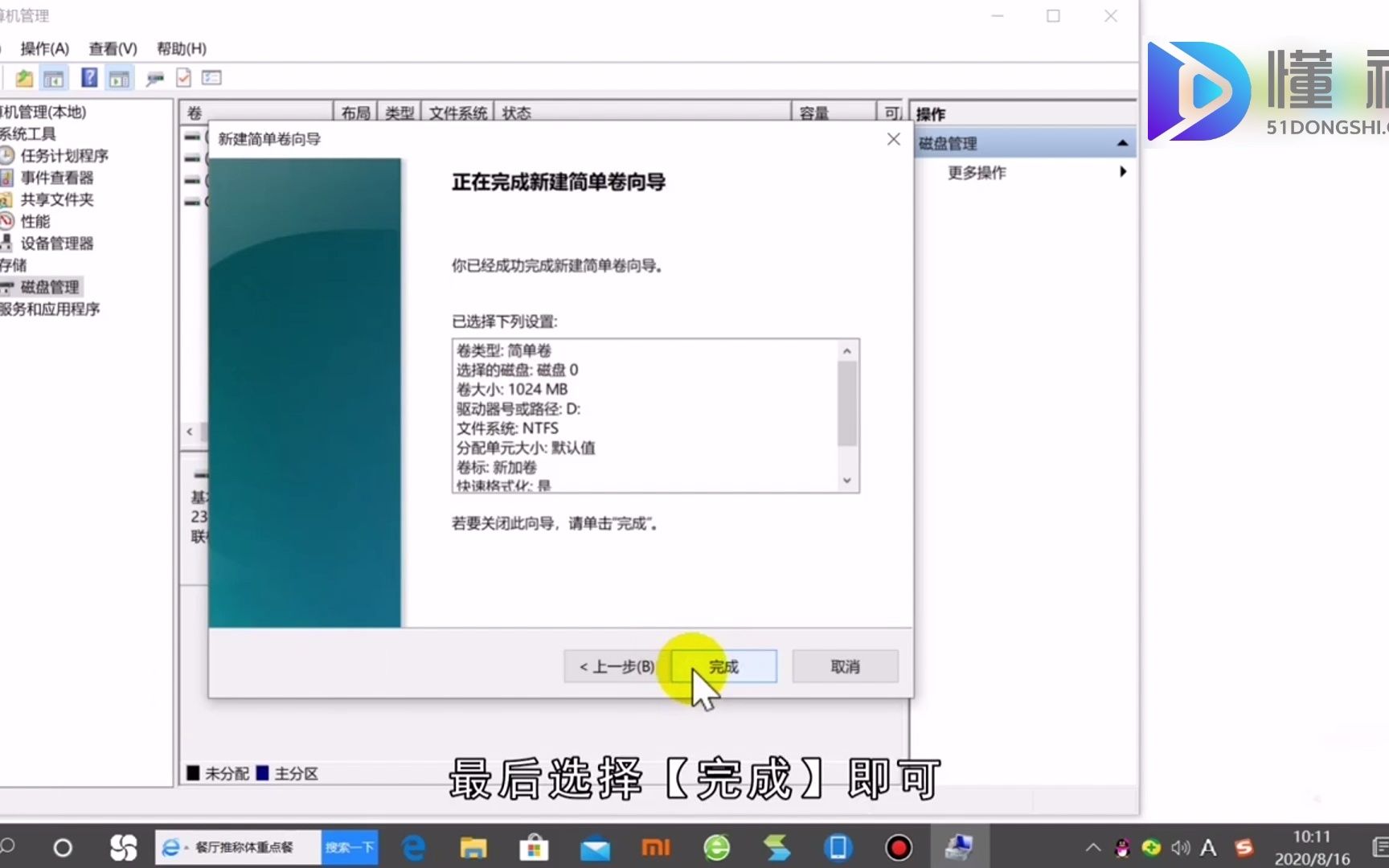Open the 查看(V) menu

coord(113,49)
